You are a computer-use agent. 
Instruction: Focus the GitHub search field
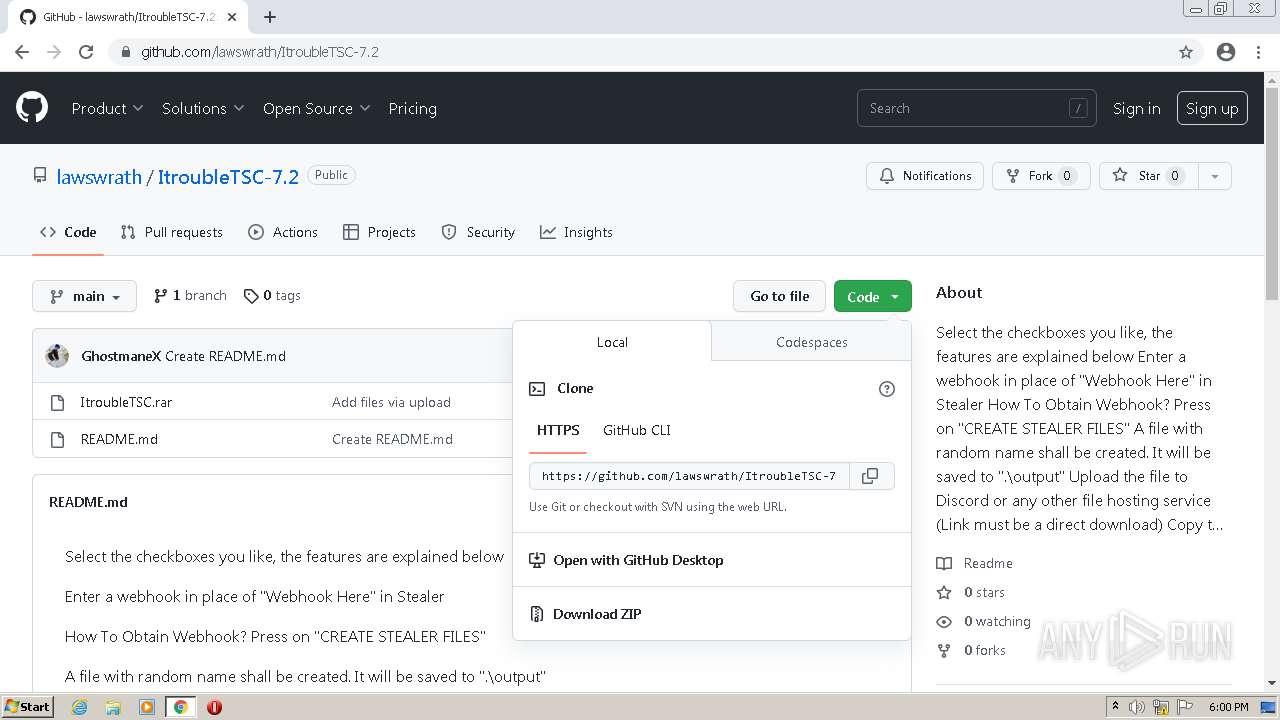(977, 108)
